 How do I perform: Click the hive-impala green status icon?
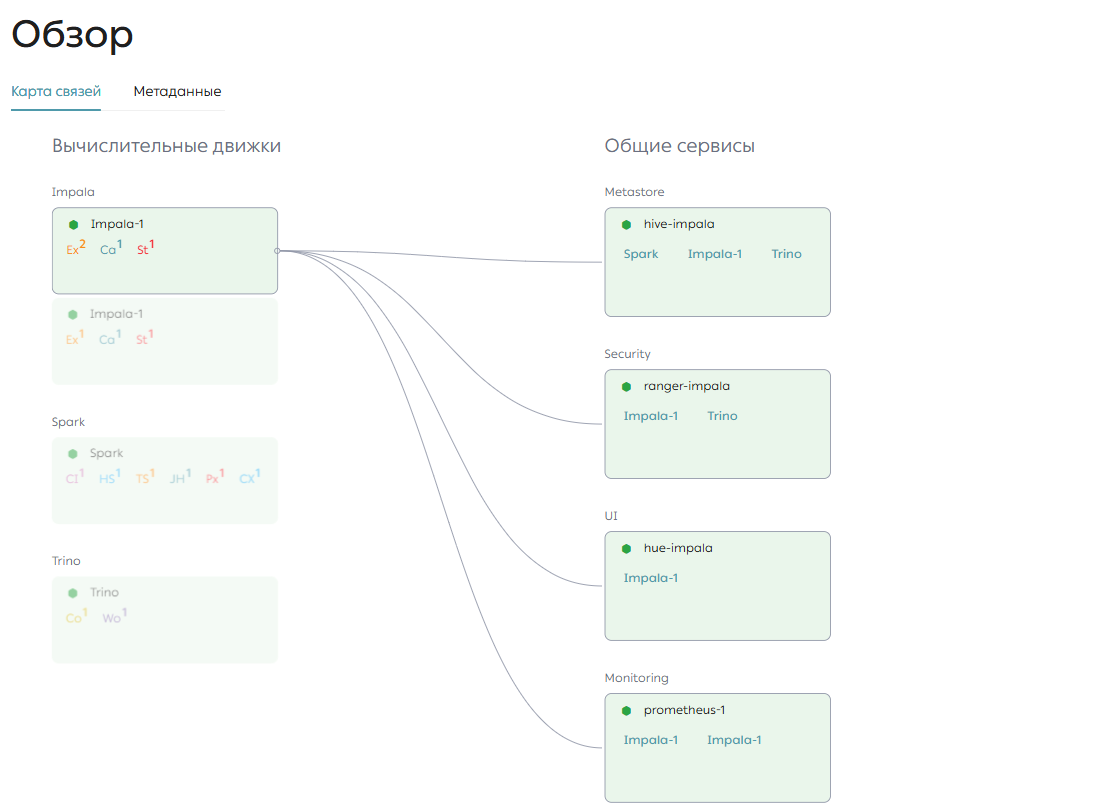[626, 225]
